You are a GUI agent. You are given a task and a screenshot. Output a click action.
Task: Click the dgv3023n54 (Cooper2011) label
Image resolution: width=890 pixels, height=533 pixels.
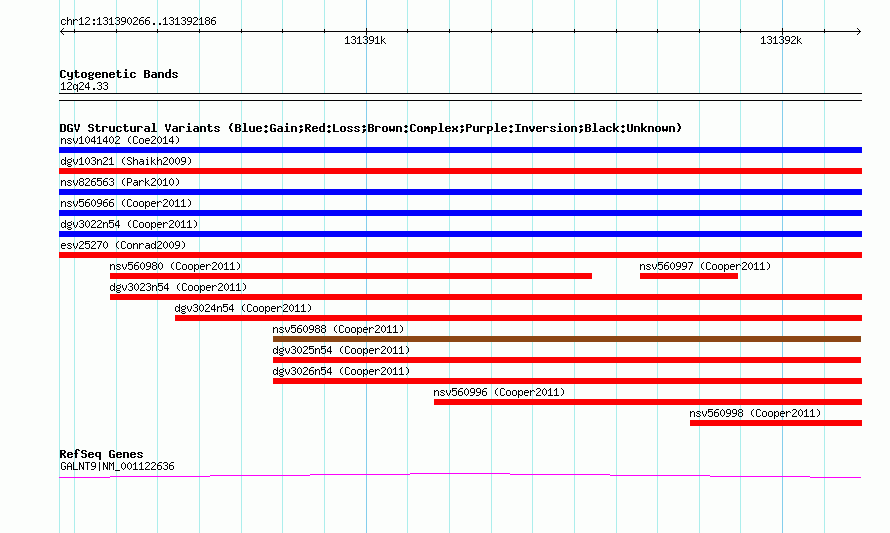(x=178, y=287)
